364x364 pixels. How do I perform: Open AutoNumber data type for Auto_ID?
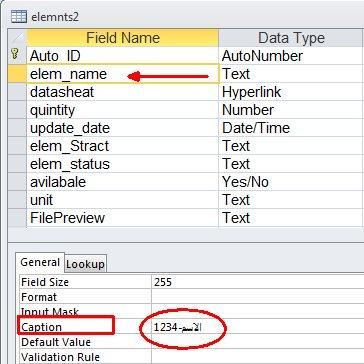pos(291,56)
